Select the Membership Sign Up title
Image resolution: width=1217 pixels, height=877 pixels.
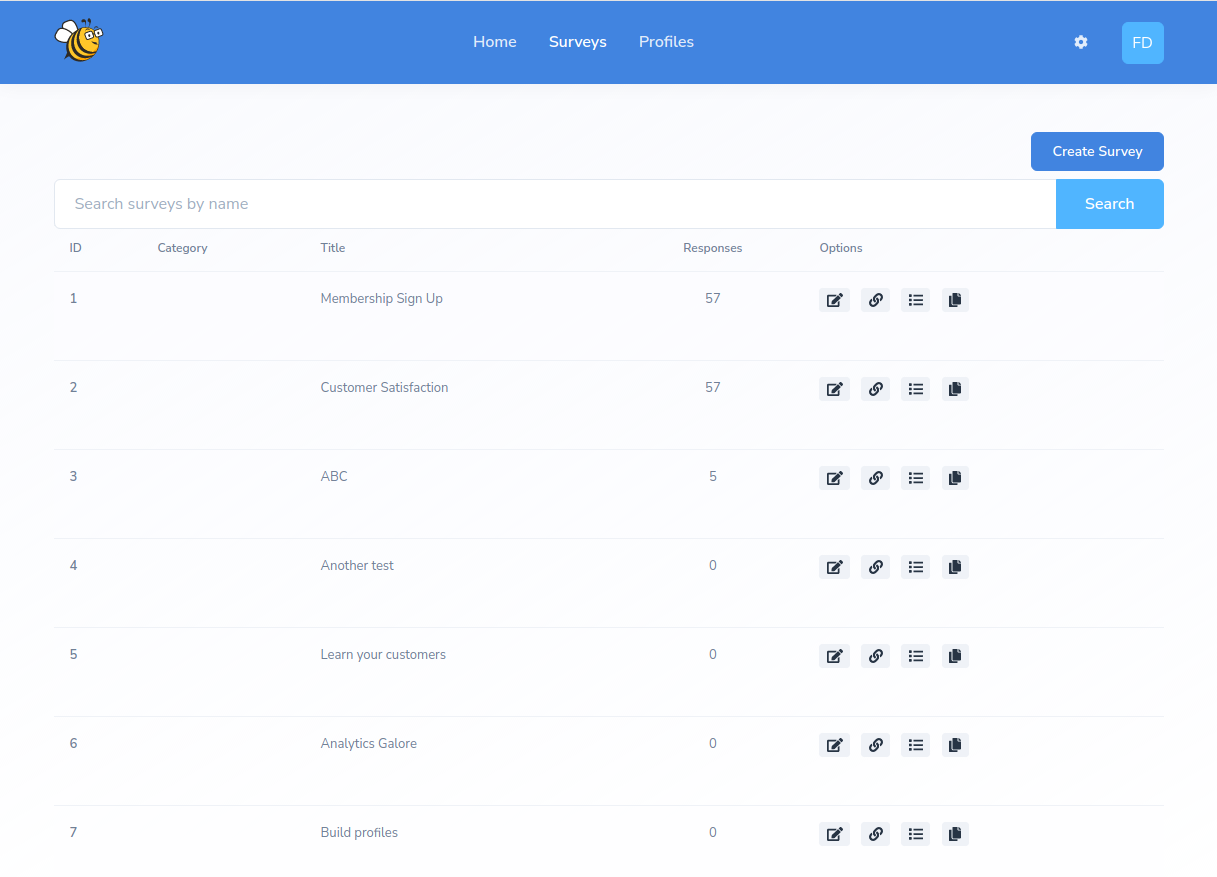click(x=382, y=299)
